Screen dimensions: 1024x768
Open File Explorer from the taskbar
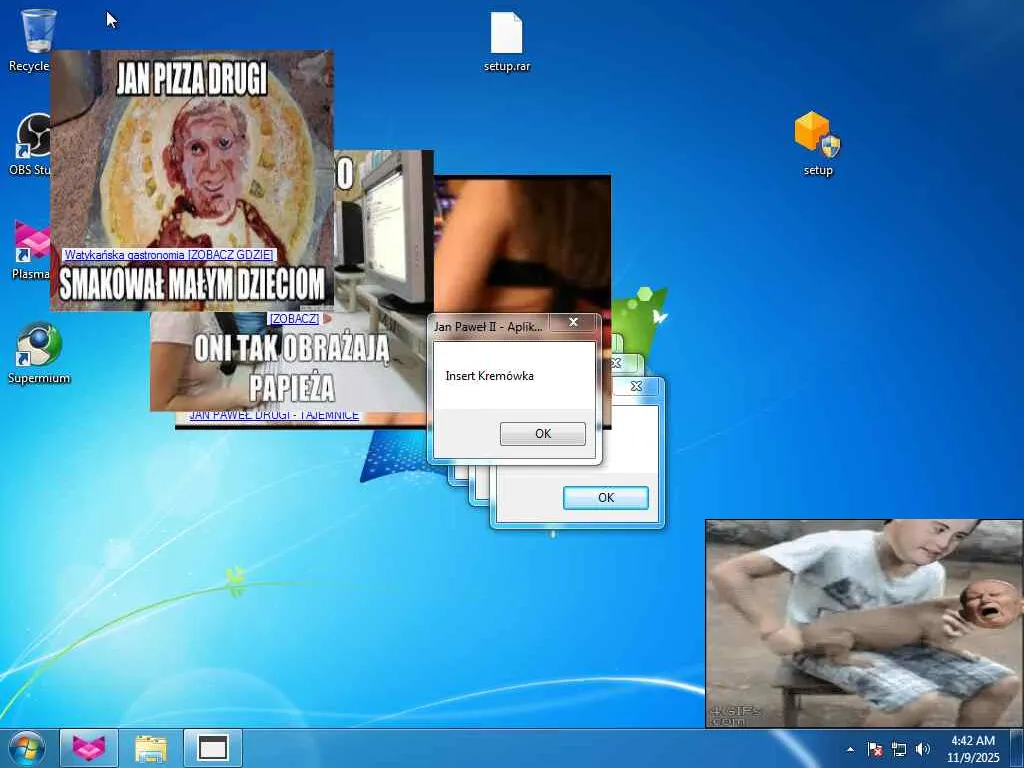click(x=151, y=748)
